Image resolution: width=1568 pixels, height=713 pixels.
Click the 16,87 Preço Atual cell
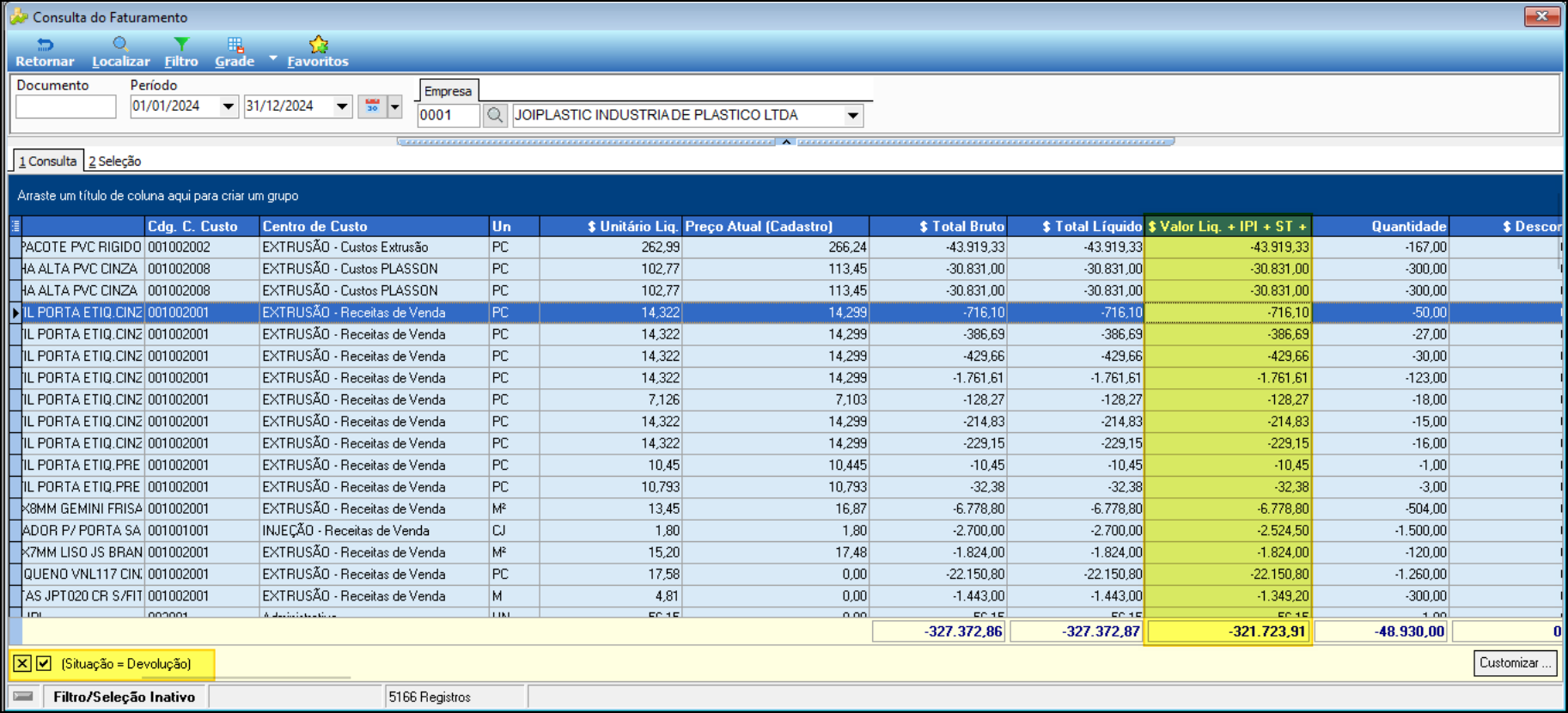click(x=776, y=509)
